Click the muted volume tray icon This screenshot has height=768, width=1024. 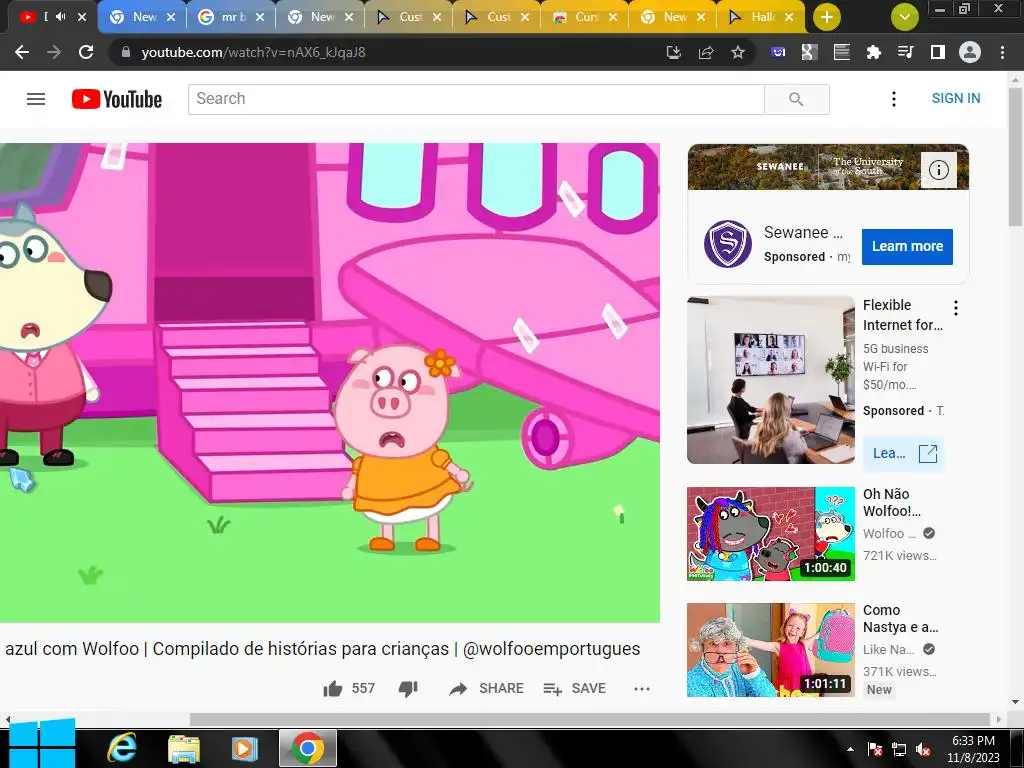(x=923, y=750)
